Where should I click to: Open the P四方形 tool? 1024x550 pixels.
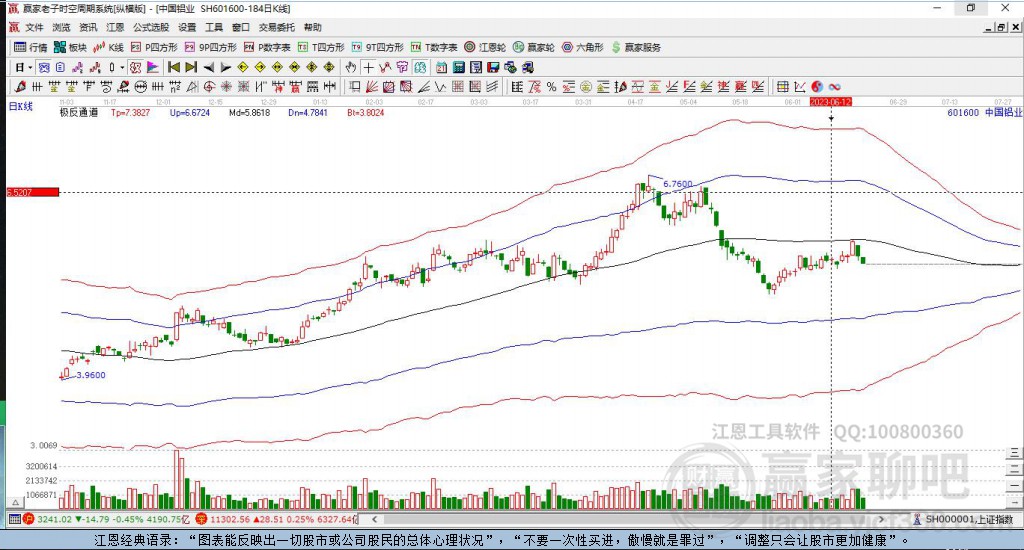[154, 47]
